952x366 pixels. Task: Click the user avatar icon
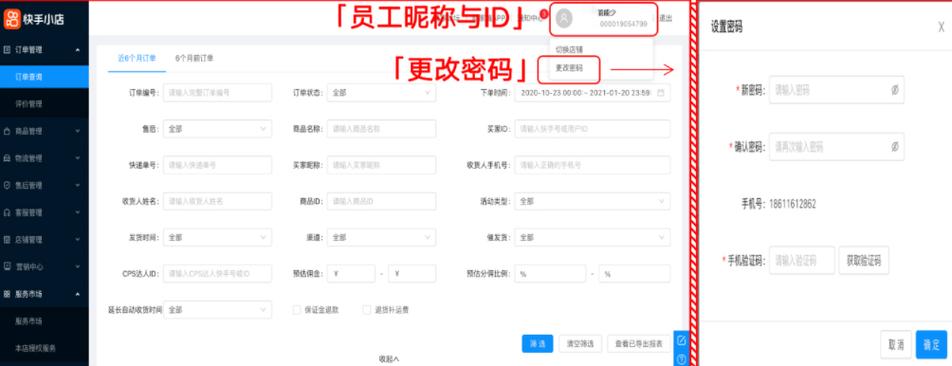564,19
